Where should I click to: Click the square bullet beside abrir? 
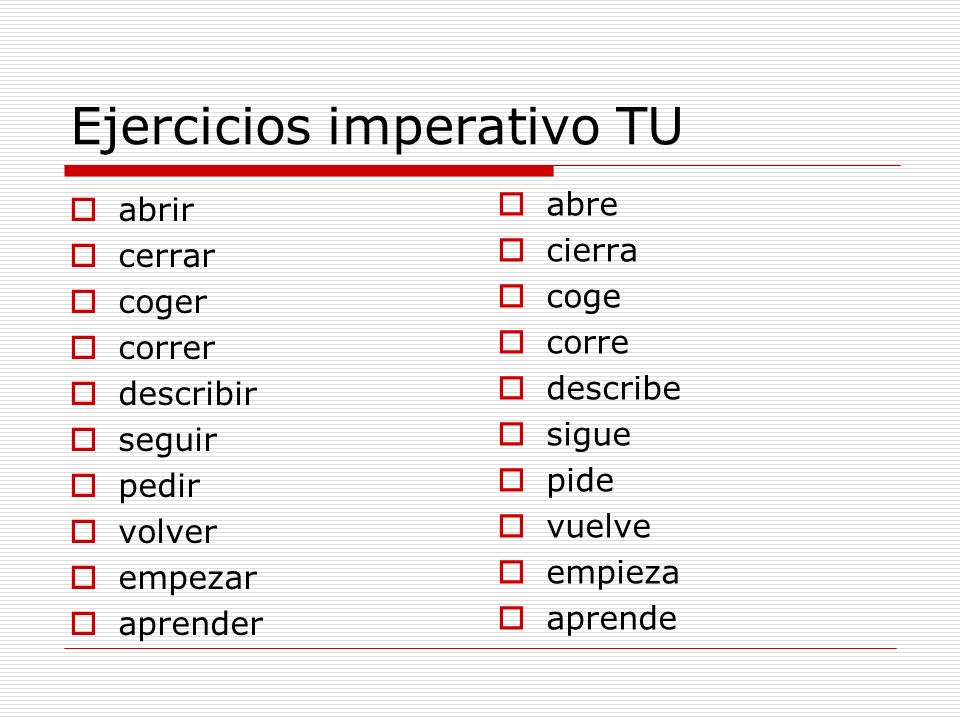83,209
